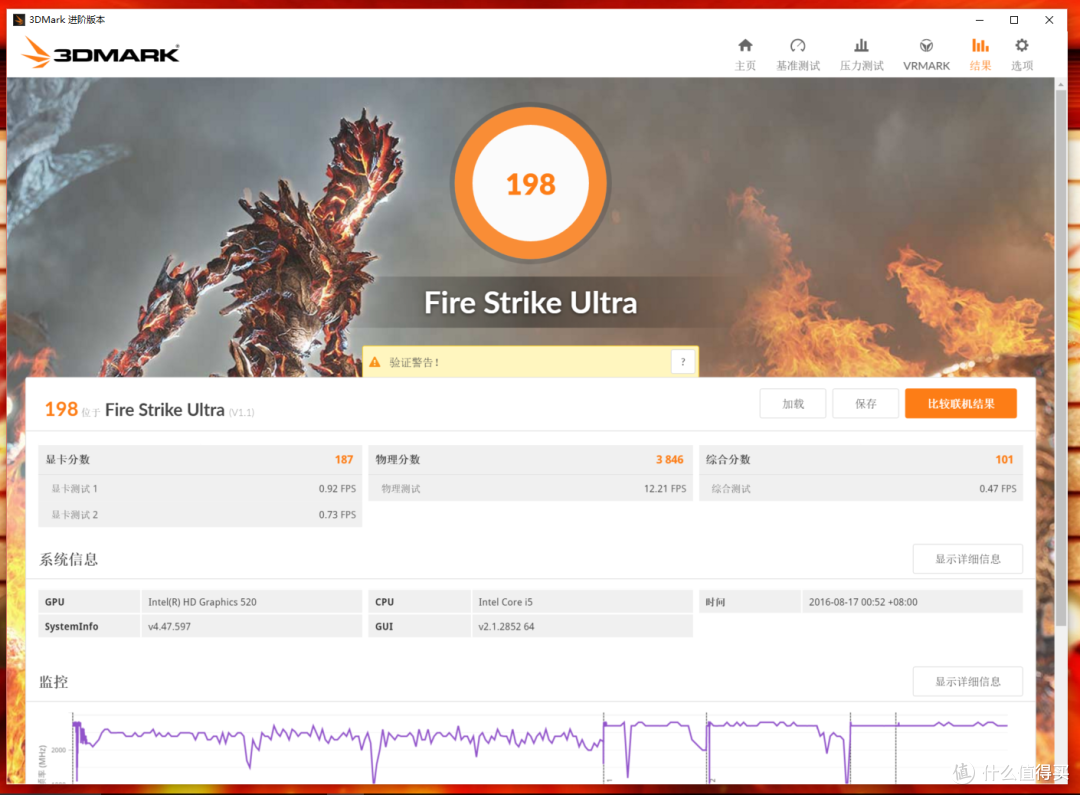Click GPU value Intel(R) HD Graphics 520

coord(202,602)
